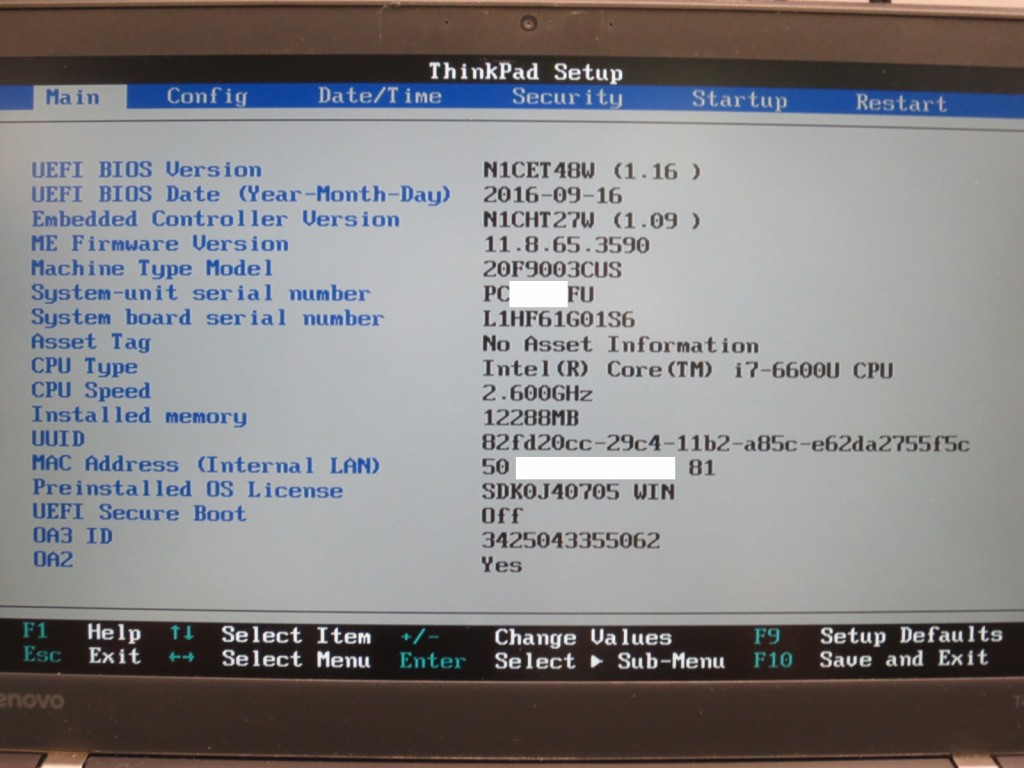This screenshot has height=768, width=1024.
Task: Click the UUID value field
Action: tap(725, 444)
